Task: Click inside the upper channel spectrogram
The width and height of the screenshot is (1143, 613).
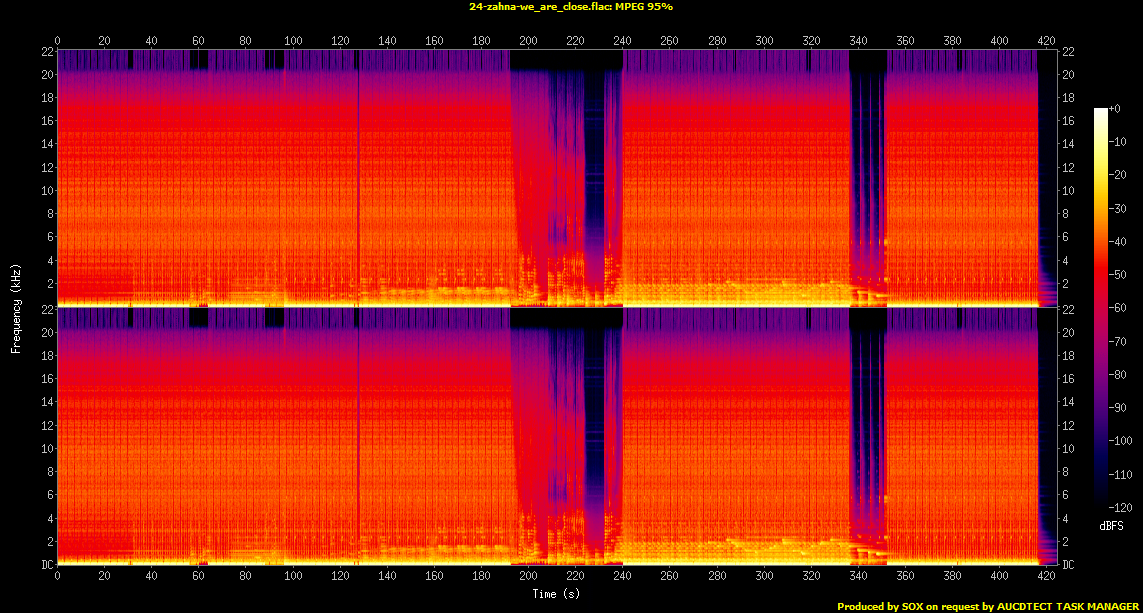Action: coord(557,178)
